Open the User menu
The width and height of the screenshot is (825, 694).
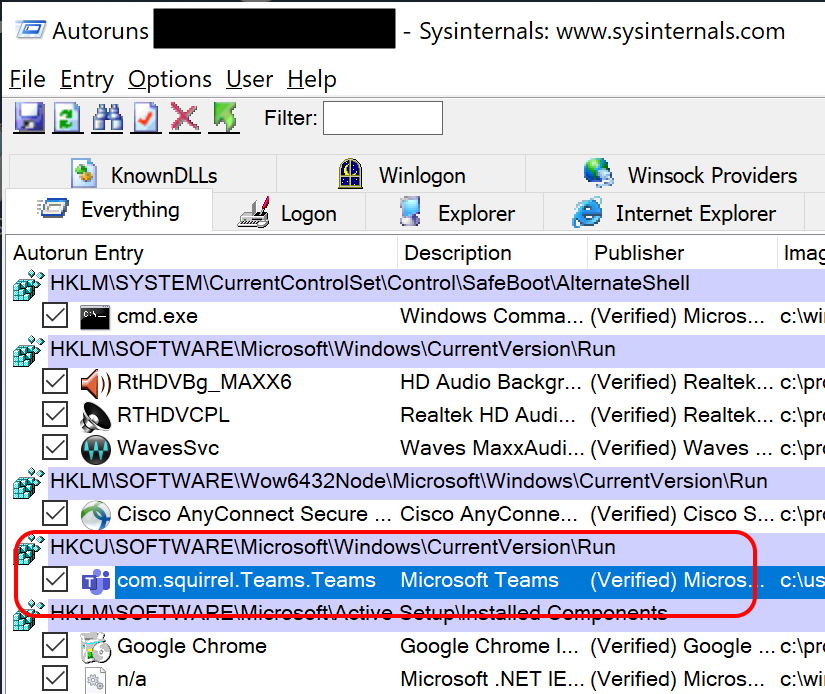[249, 79]
